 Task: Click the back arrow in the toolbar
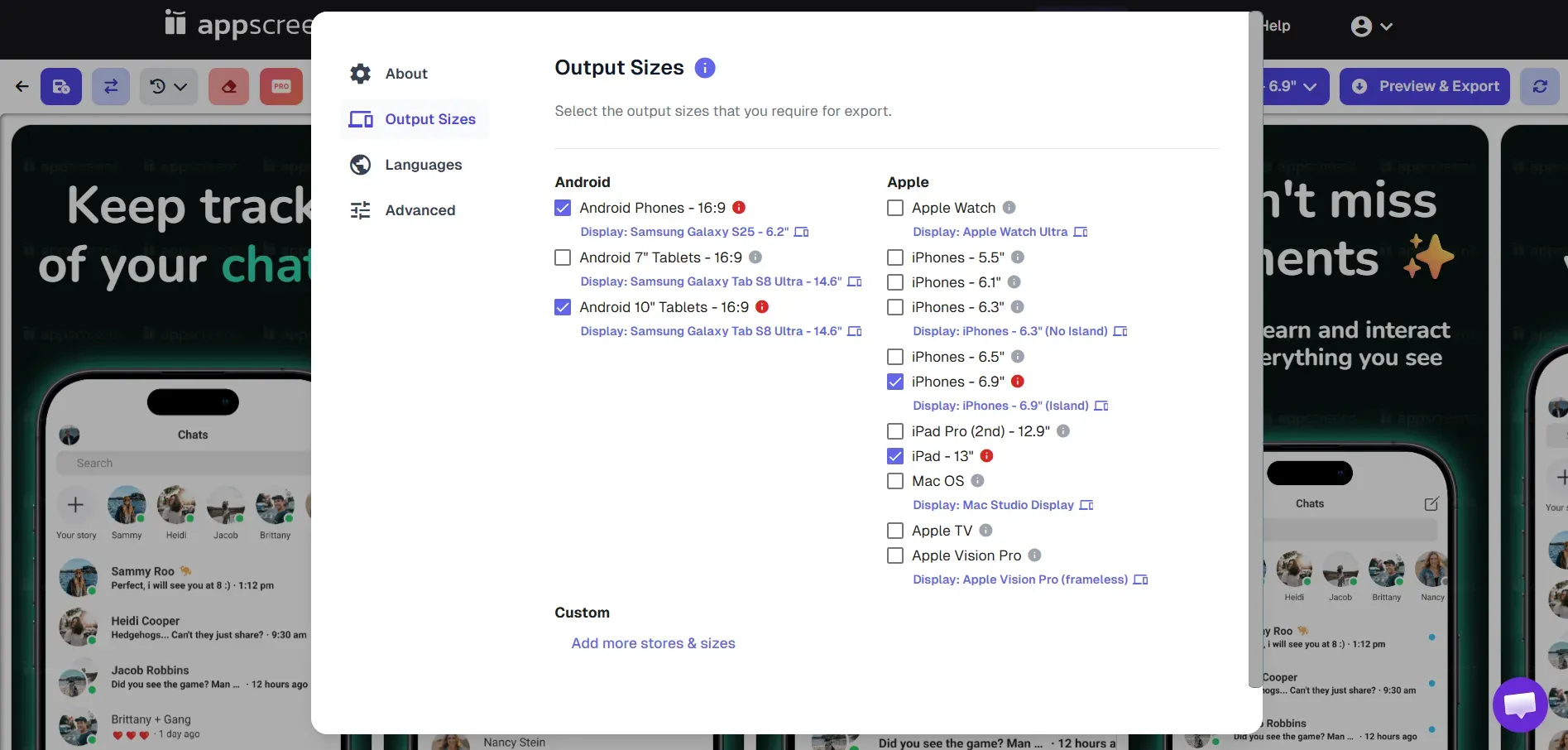(22, 86)
